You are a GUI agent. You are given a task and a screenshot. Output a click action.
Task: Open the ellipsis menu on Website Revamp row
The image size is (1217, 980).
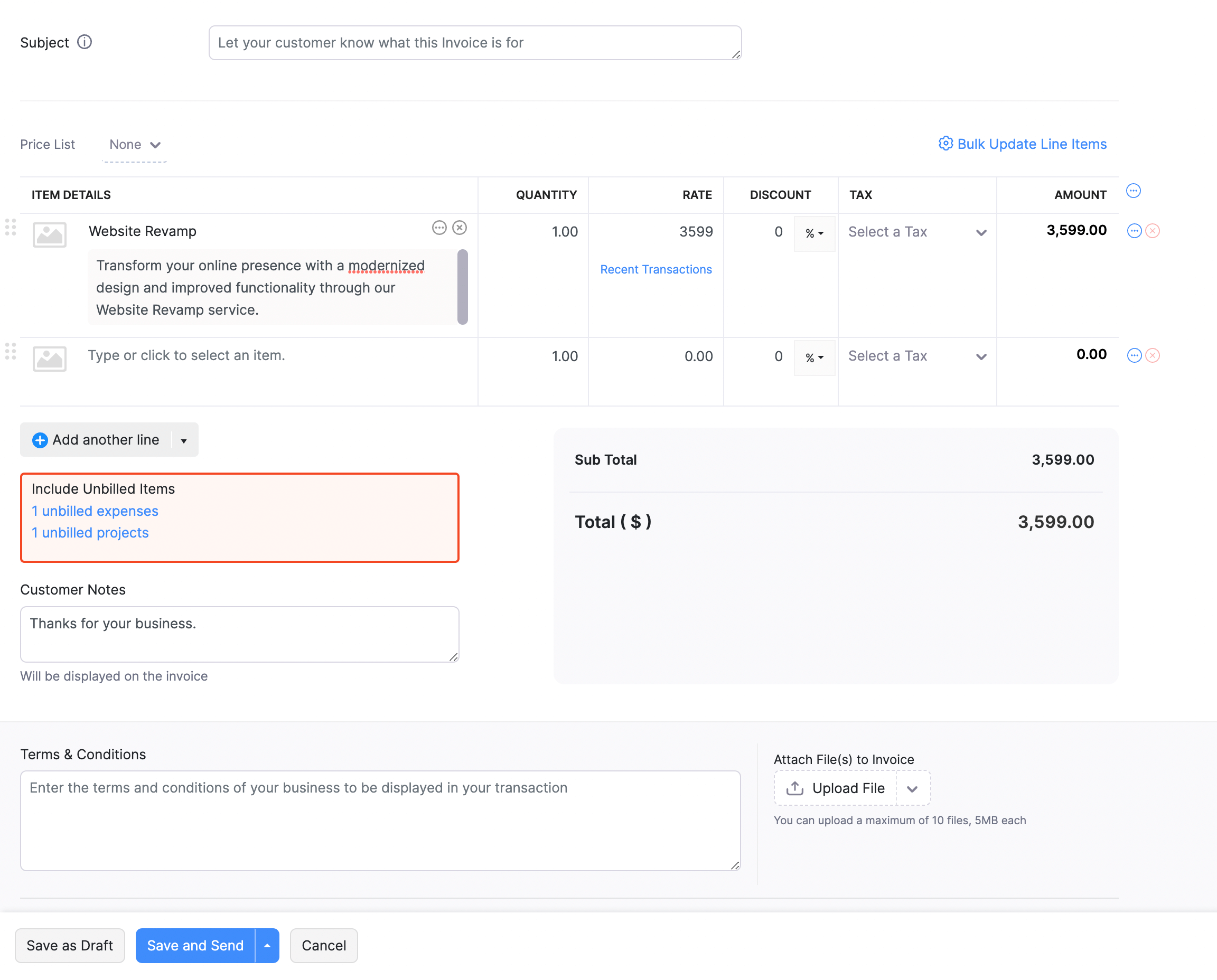point(440,228)
